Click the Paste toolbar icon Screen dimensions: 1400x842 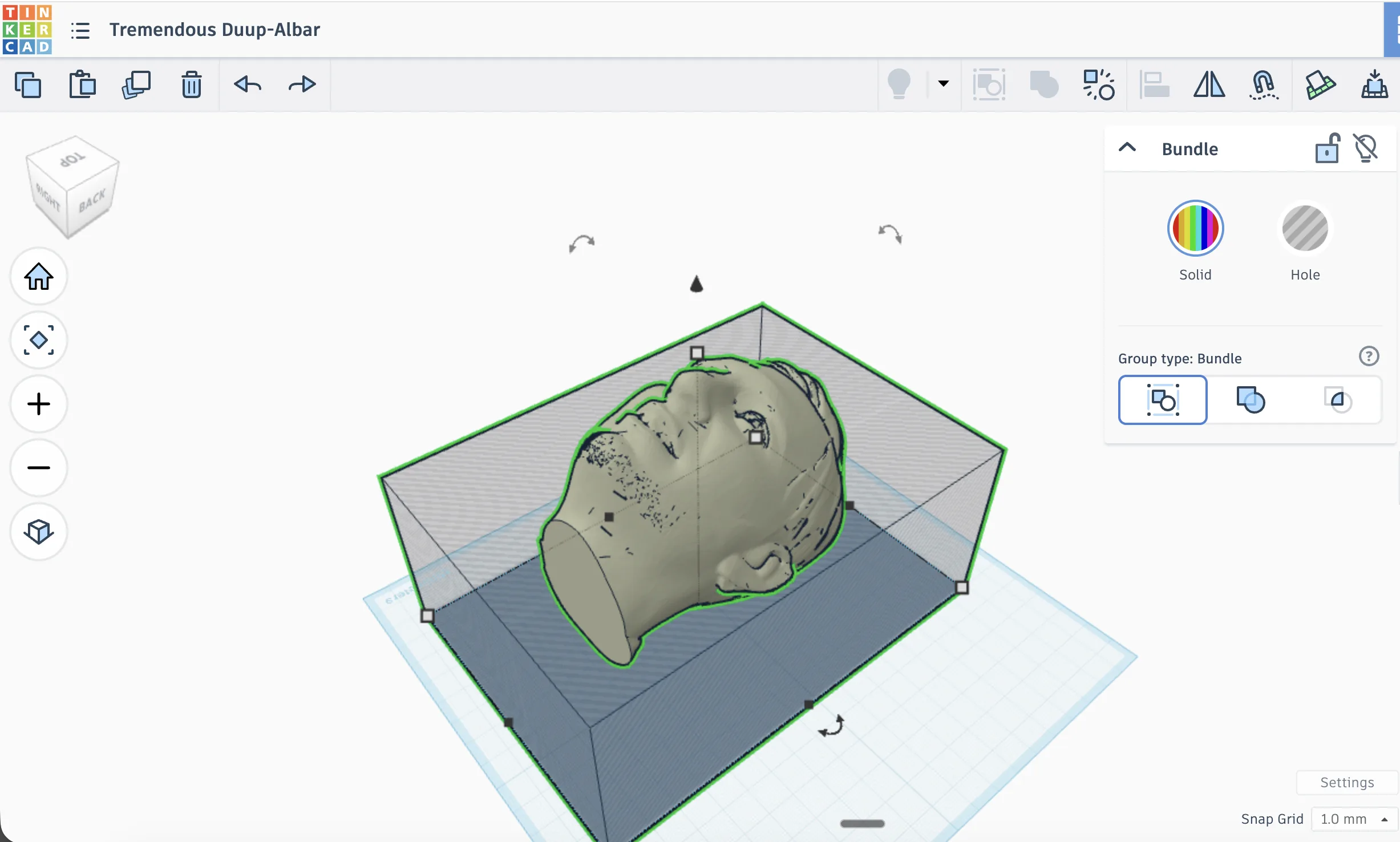click(82, 84)
